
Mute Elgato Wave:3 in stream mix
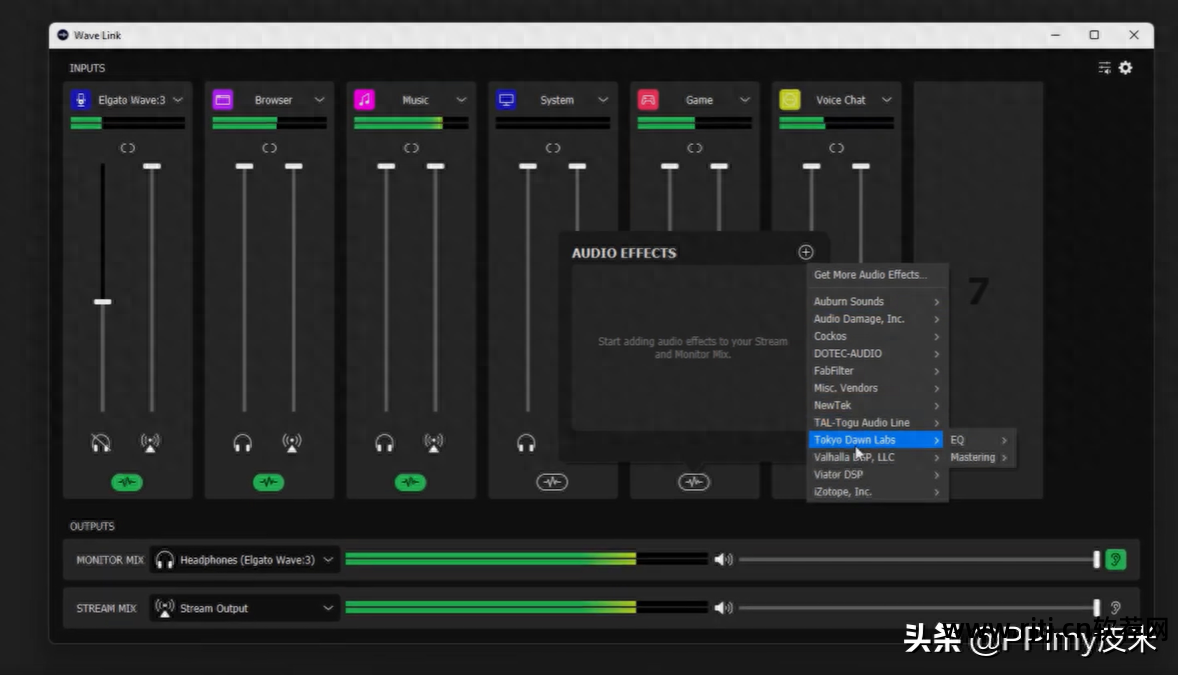tap(150, 443)
